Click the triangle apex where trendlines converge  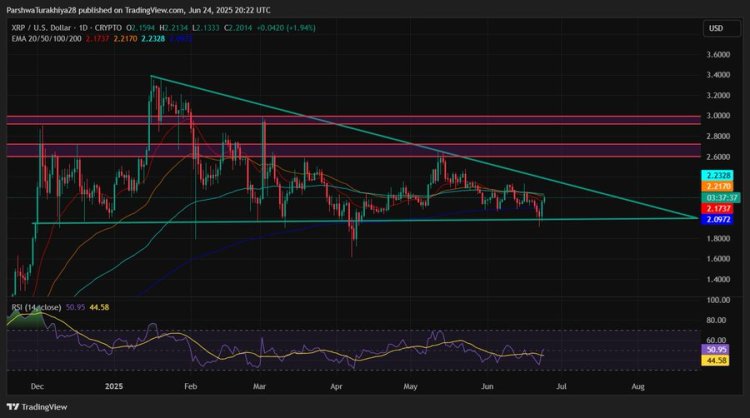point(696,216)
